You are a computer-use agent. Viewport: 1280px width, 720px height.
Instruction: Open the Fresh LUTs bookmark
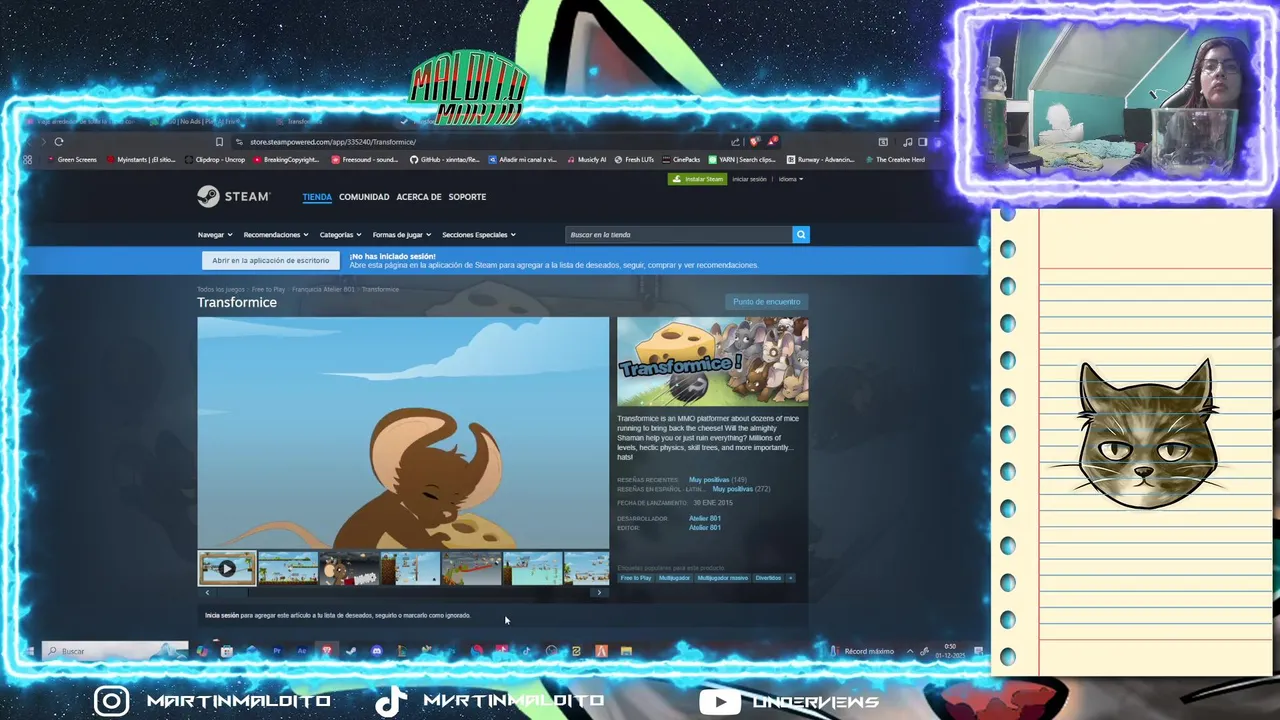(x=634, y=160)
